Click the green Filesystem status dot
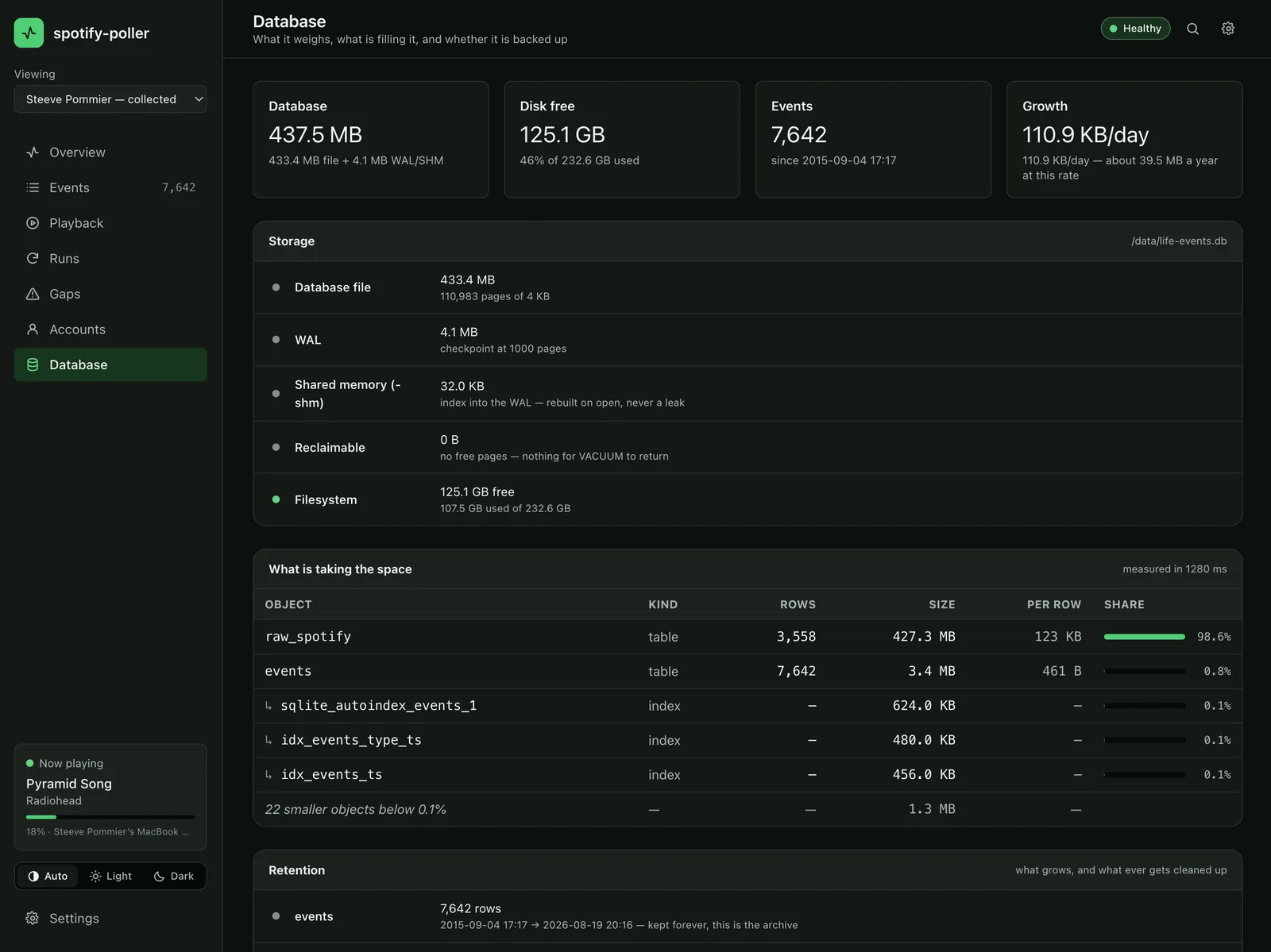The width and height of the screenshot is (1271, 952). coord(276,499)
